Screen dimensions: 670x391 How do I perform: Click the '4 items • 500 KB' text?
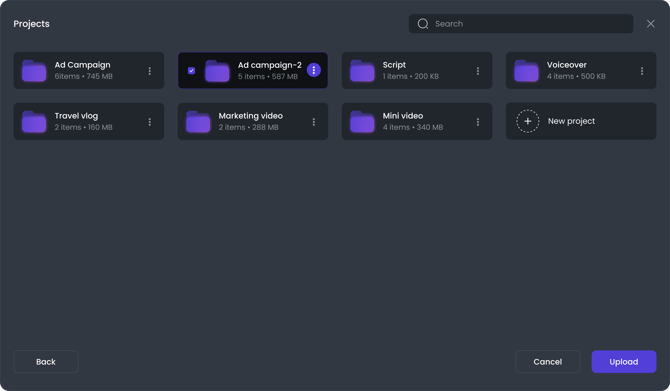pyautogui.click(x=576, y=76)
